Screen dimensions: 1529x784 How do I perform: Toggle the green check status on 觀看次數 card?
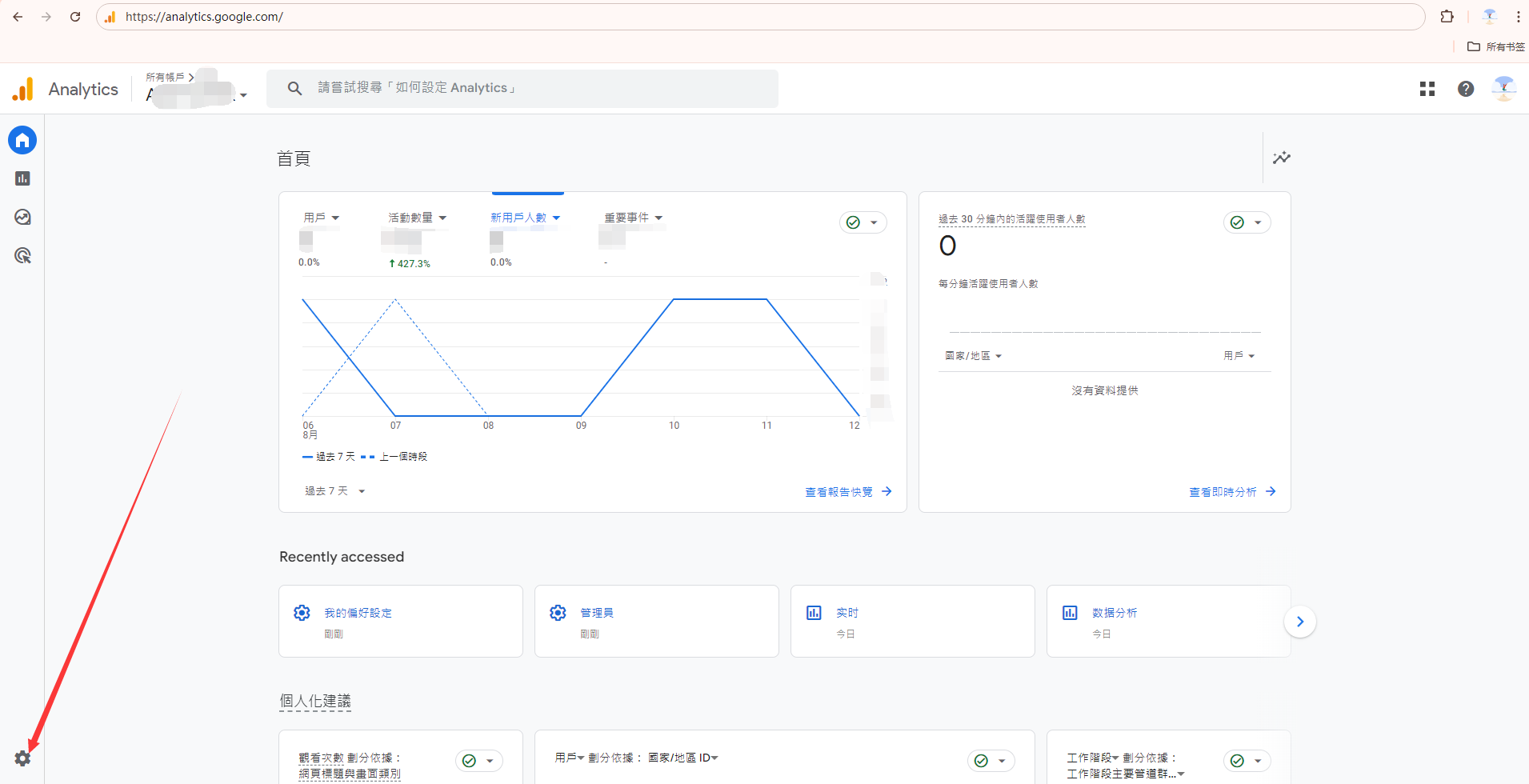click(478, 761)
